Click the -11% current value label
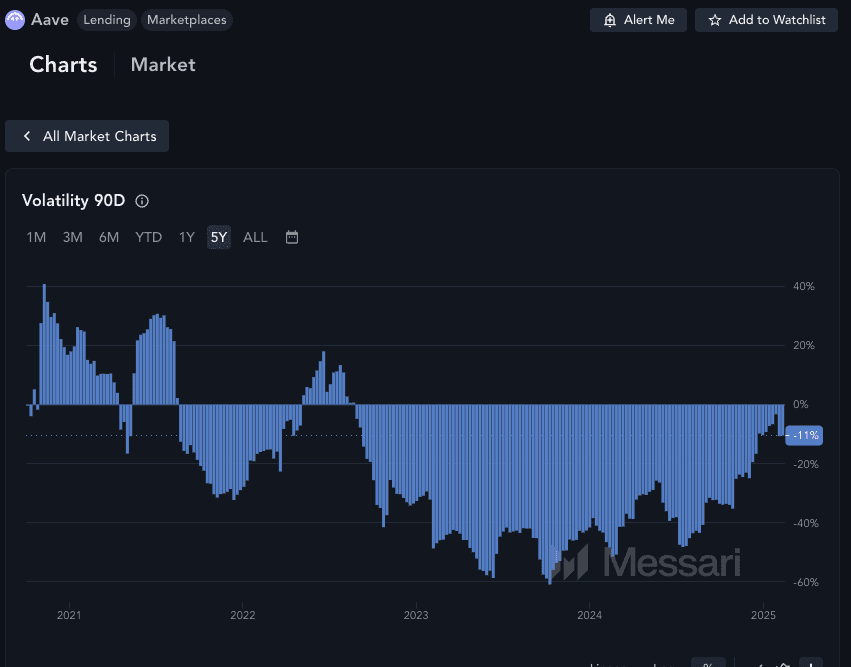Image resolution: width=851 pixels, height=667 pixels. point(804,435)
